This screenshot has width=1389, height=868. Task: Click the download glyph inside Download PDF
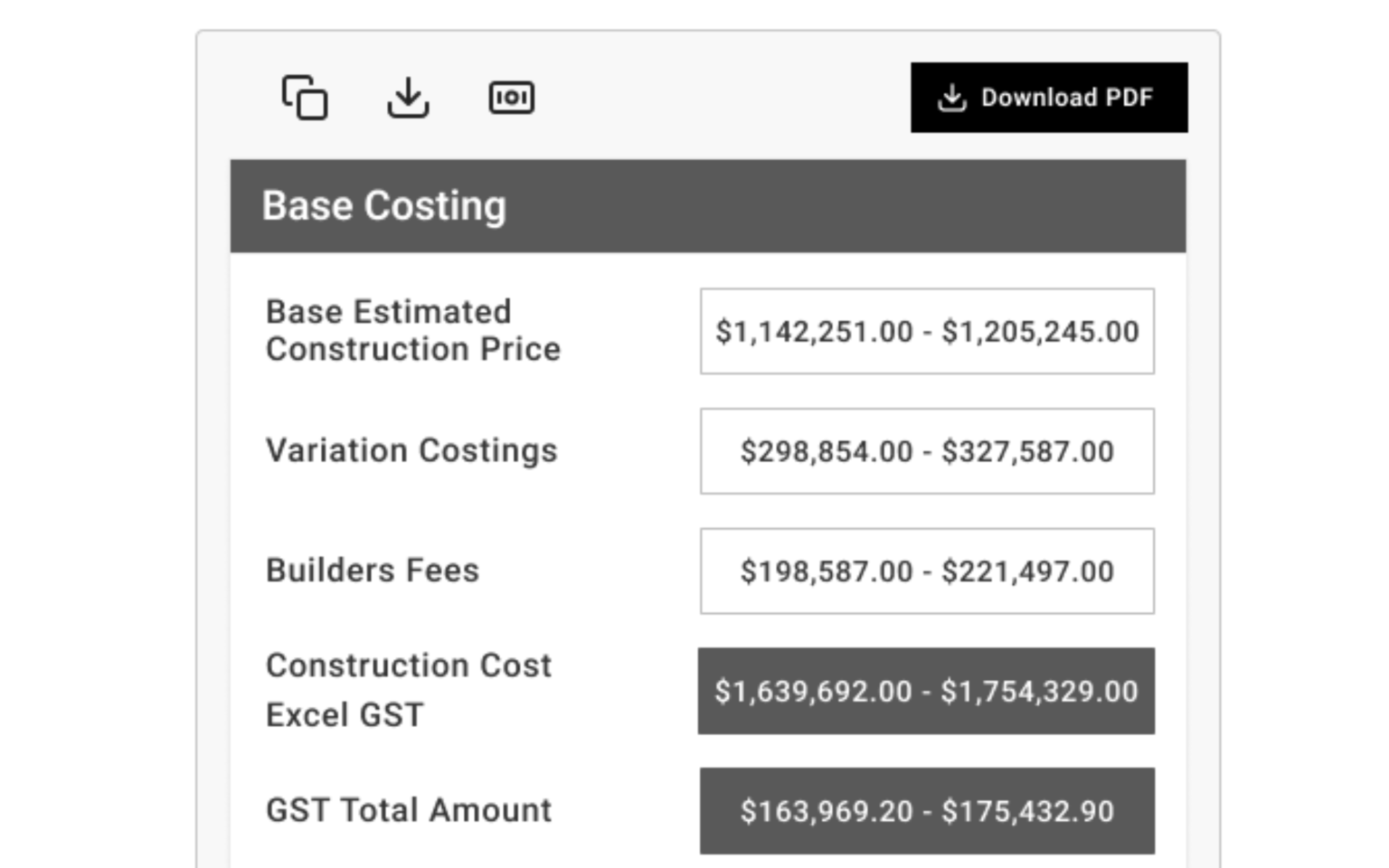pyautogui.click(x=951, y=98)
